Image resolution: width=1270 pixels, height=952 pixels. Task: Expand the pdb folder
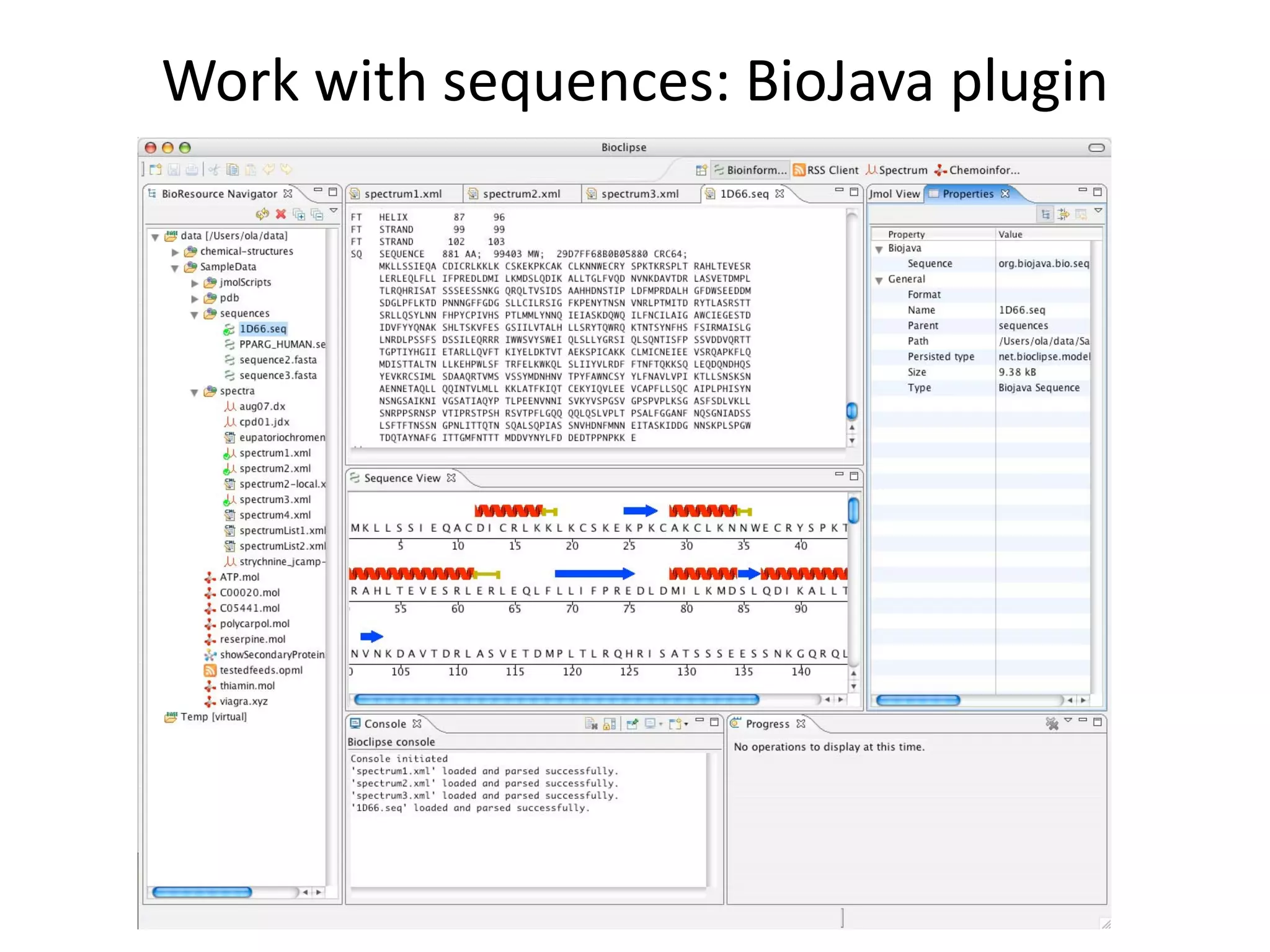195,299
